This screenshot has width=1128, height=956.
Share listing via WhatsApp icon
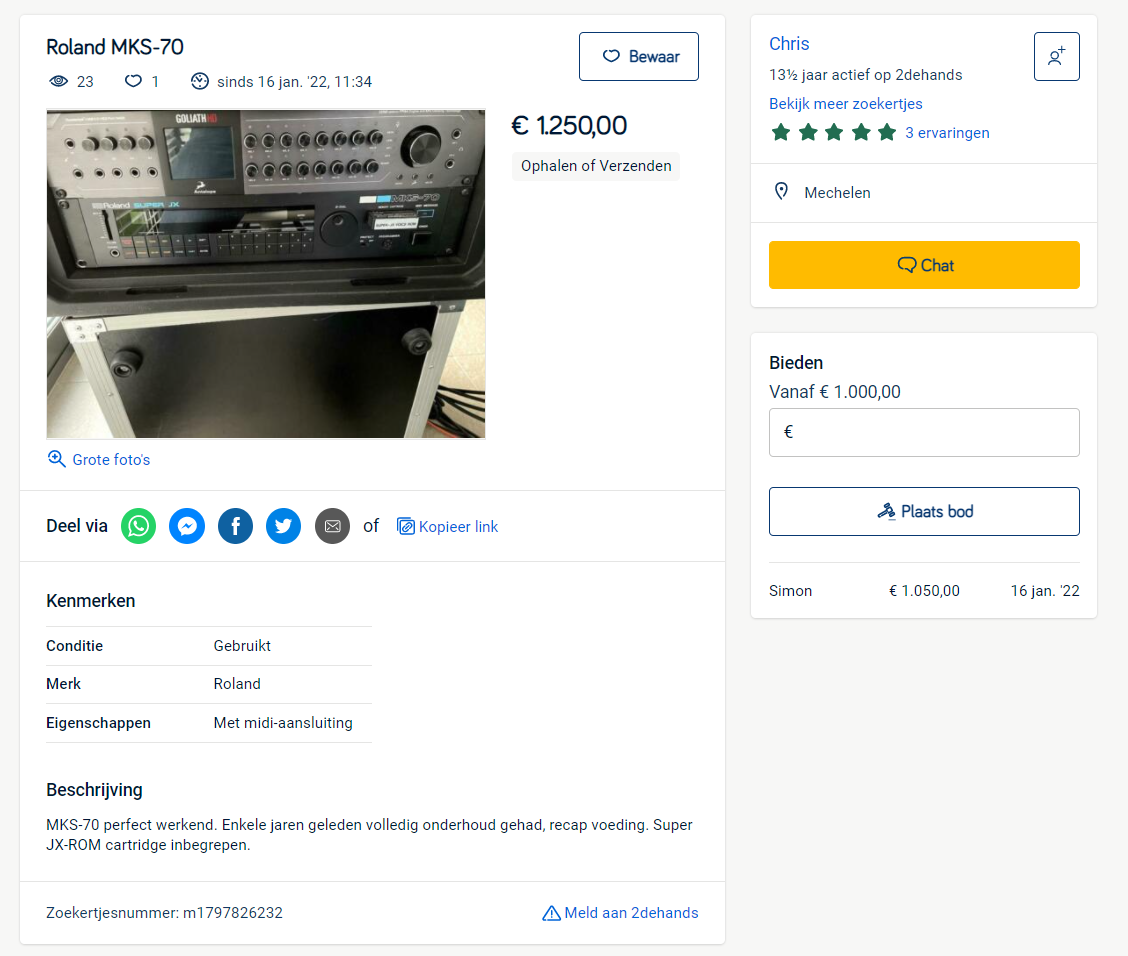(x=138, y=526)
